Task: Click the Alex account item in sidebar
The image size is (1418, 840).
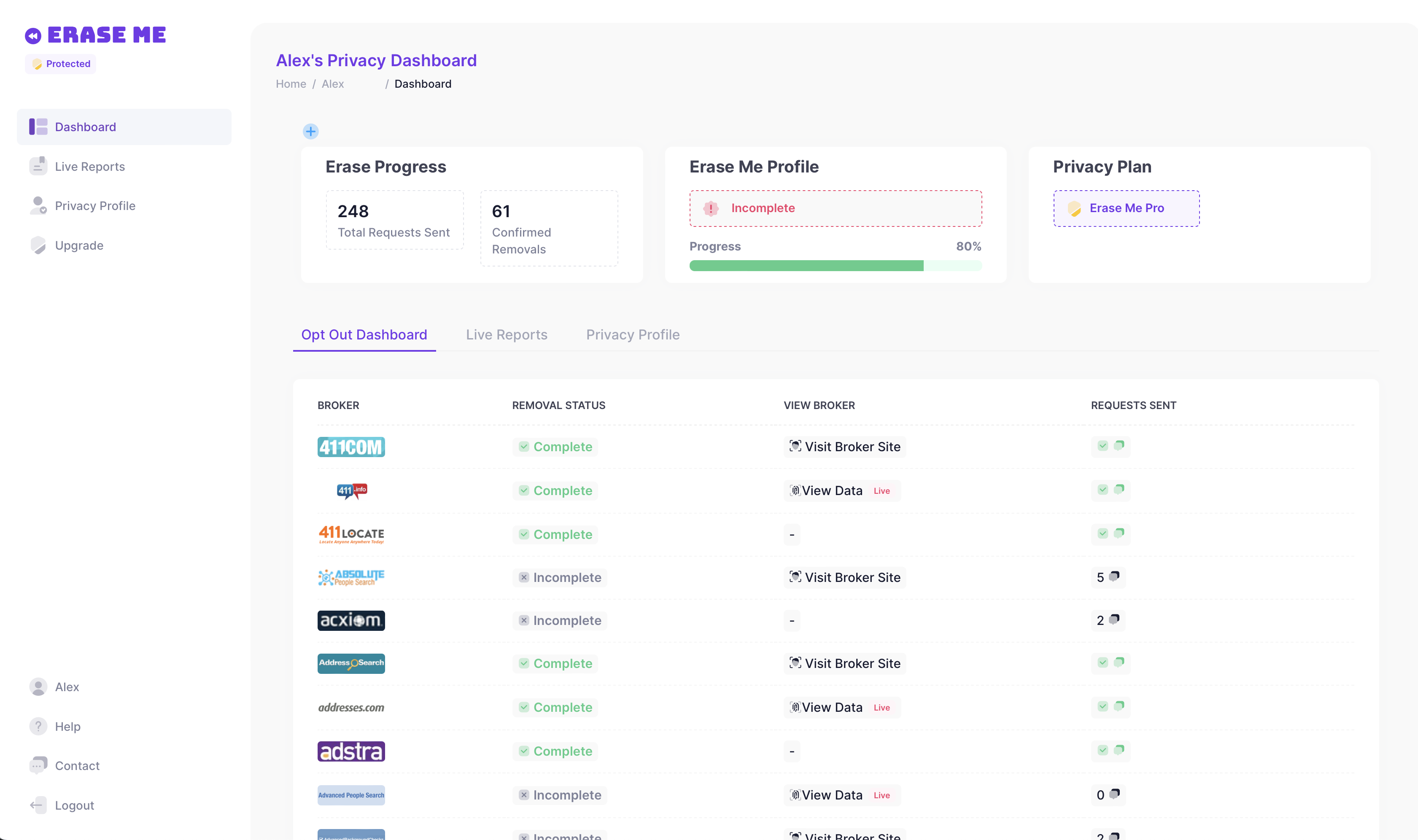Action: 124,687
